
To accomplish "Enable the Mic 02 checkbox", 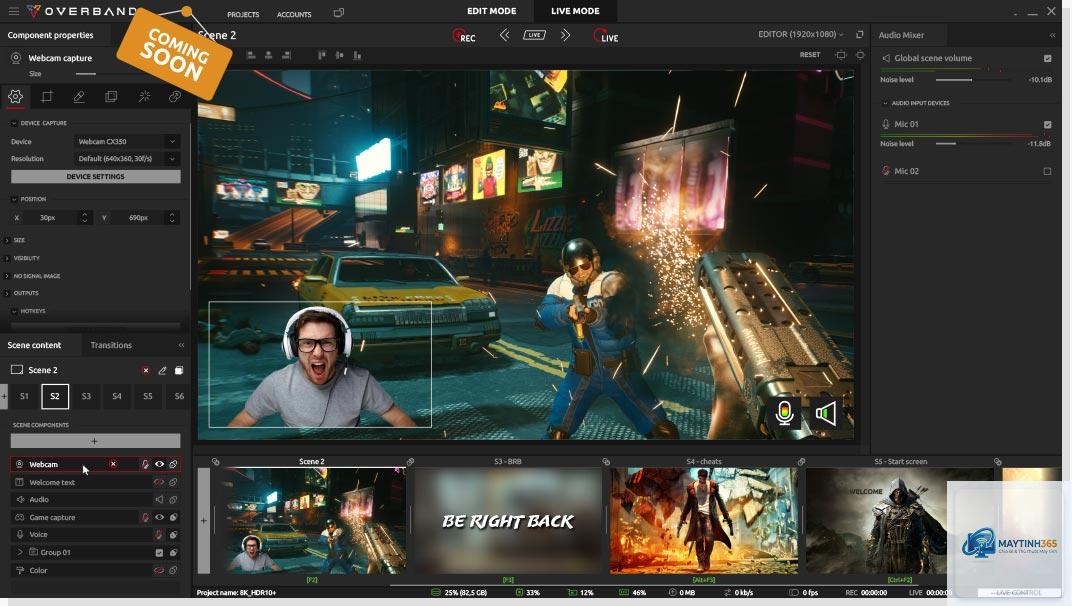I will pos(1047,171).
